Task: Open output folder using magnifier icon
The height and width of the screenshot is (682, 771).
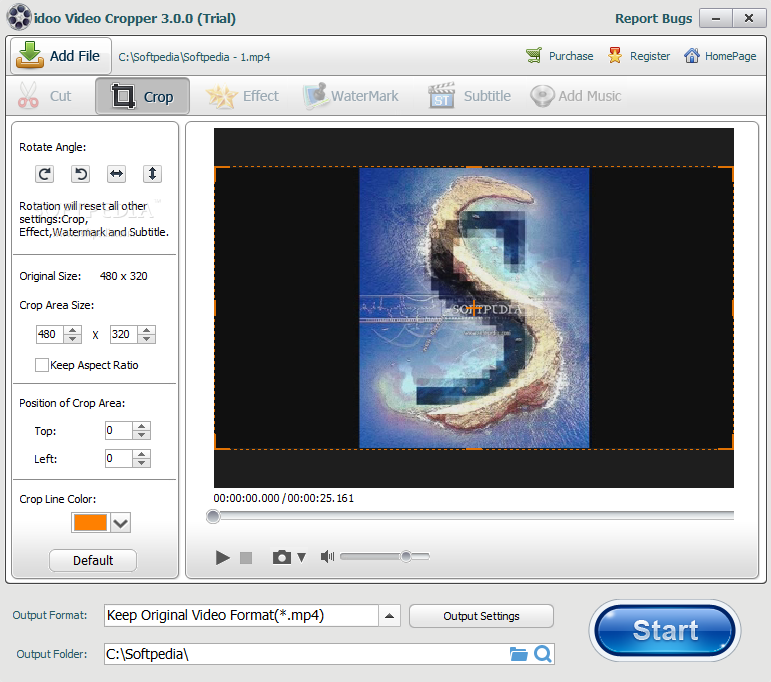Action: click(x=543, y=654)
